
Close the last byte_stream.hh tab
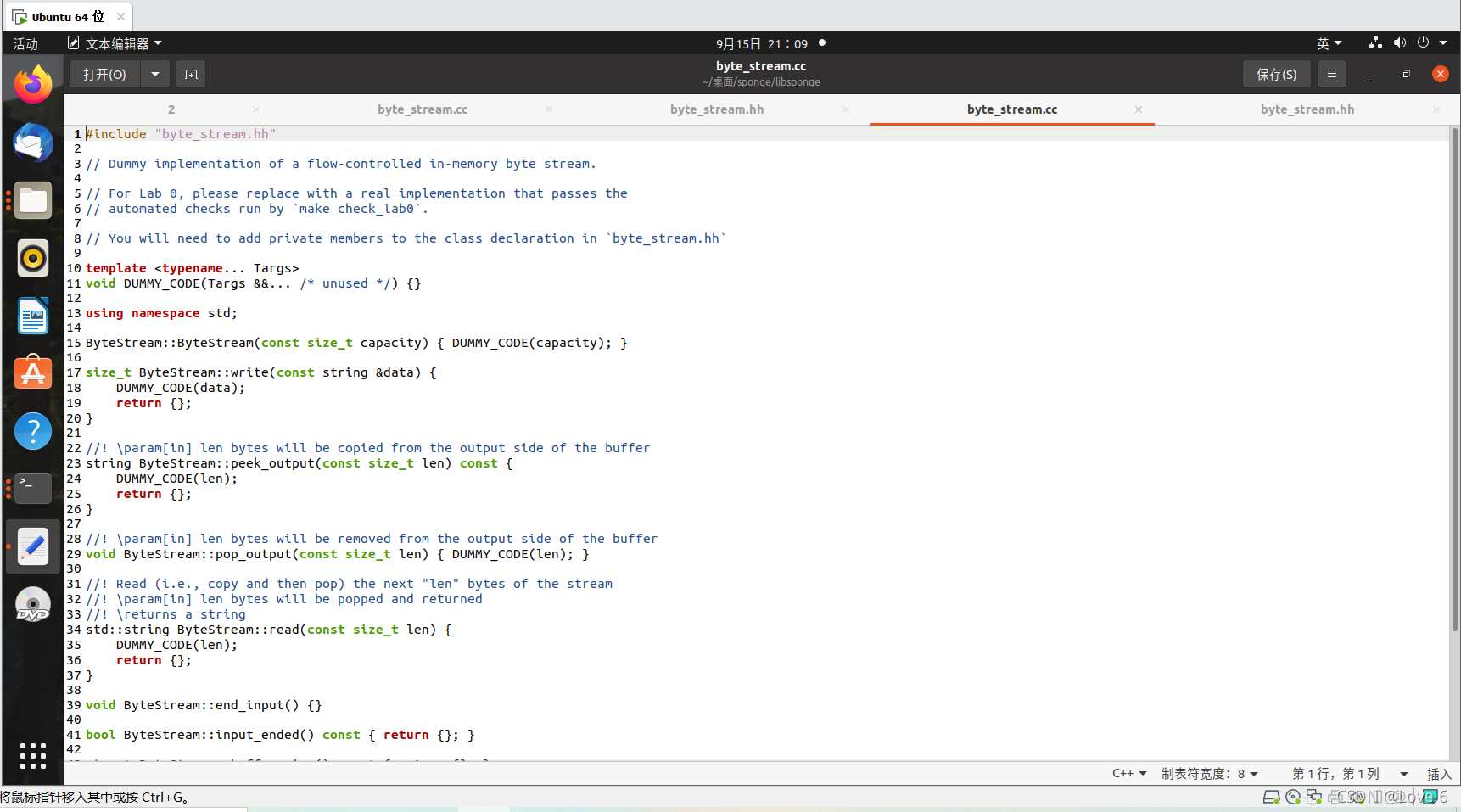tap(1436, 109)
